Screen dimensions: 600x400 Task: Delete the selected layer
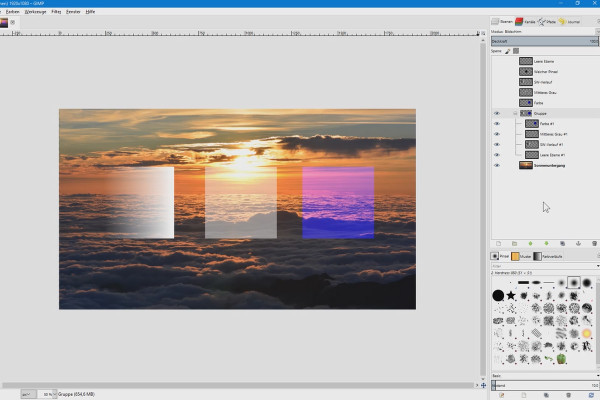[x=594, y=243]
